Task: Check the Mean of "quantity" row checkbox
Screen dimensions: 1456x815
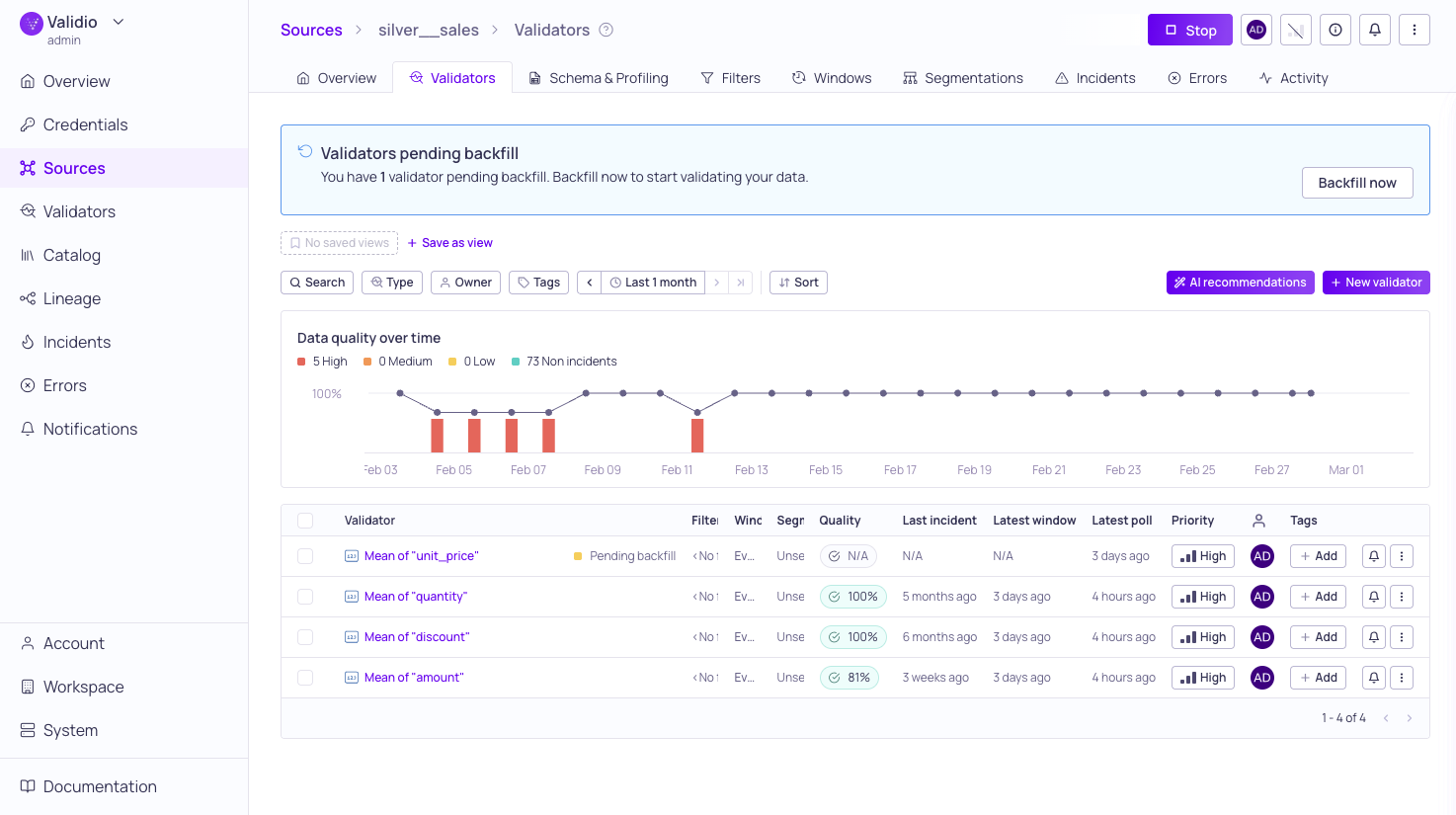Action: pyautogui.click(x=305, y=597)
